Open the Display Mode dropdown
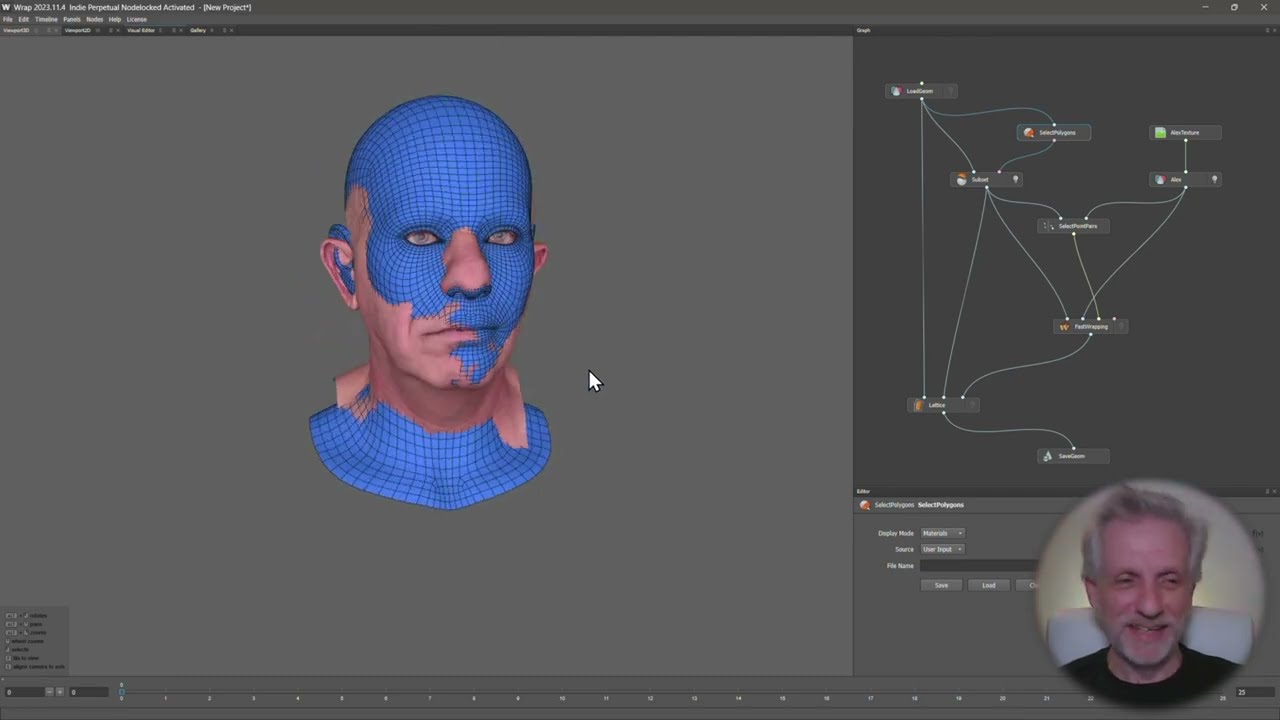 click(x=942, y=533)
